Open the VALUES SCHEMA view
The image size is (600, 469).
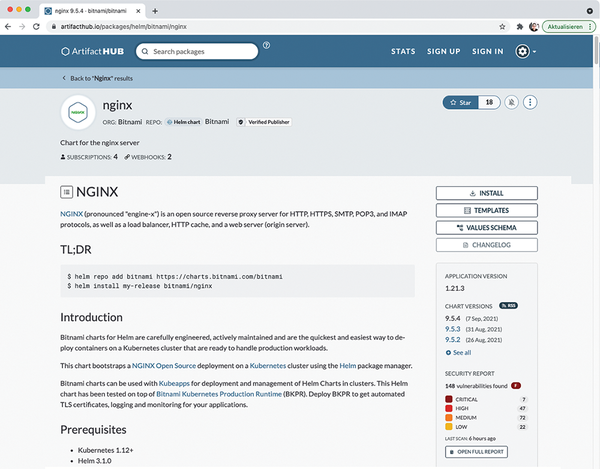(x=486, y=228)
